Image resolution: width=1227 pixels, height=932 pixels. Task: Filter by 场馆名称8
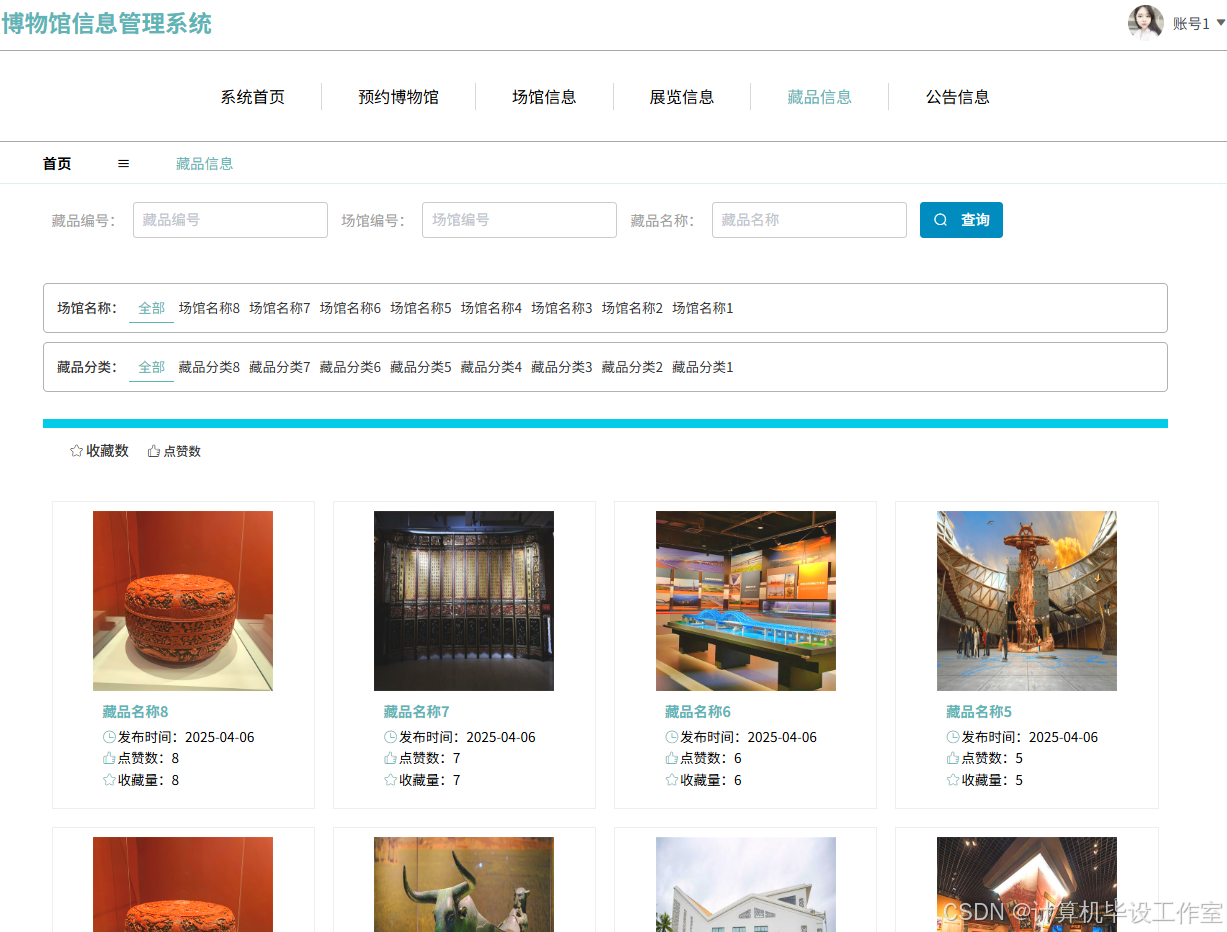click(x=209, y=308)
